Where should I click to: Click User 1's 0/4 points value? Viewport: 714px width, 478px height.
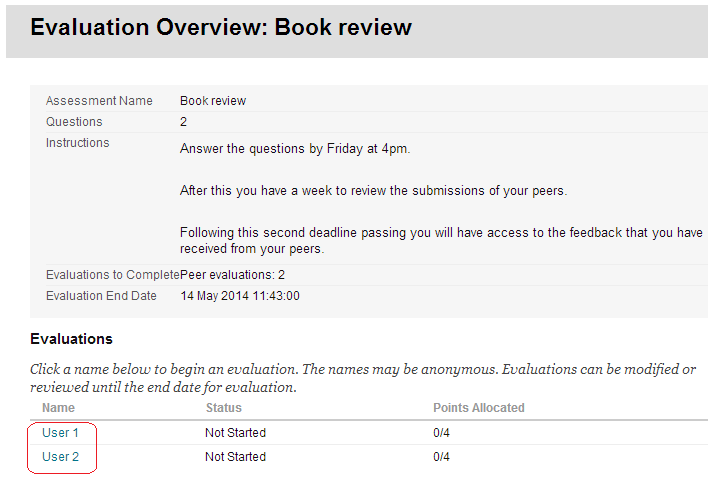click(441, 433)
